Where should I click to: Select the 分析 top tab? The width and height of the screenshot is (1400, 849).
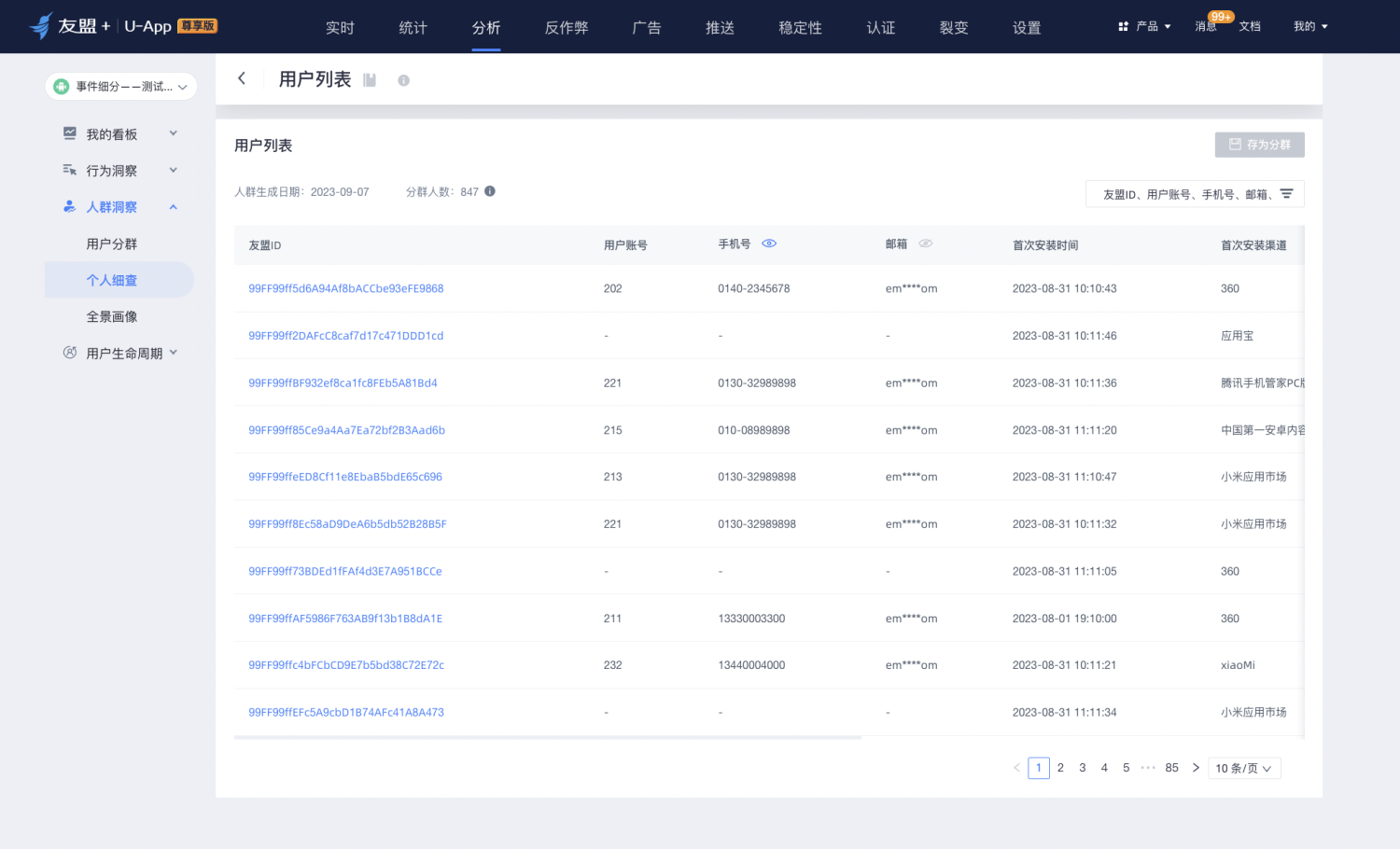click(486, 28)
